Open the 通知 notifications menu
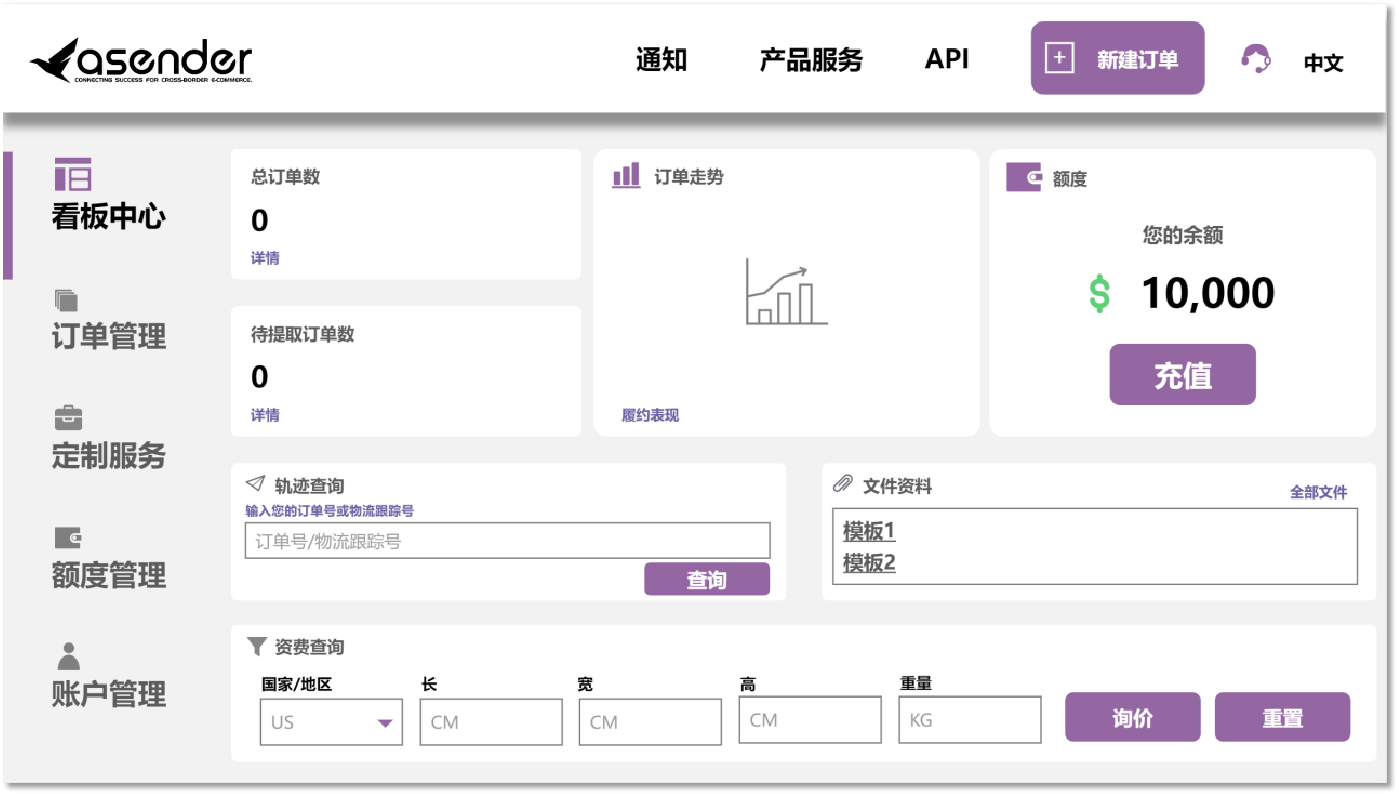The image size is (1399, 794). pos(661,60)
